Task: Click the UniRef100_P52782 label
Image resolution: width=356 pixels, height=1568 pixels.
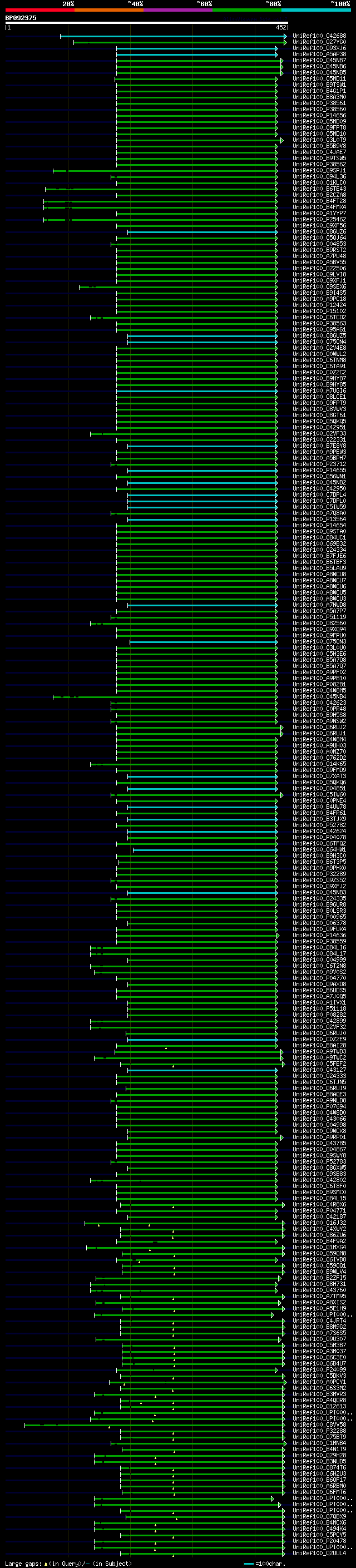Action: (x=319, y=825)
